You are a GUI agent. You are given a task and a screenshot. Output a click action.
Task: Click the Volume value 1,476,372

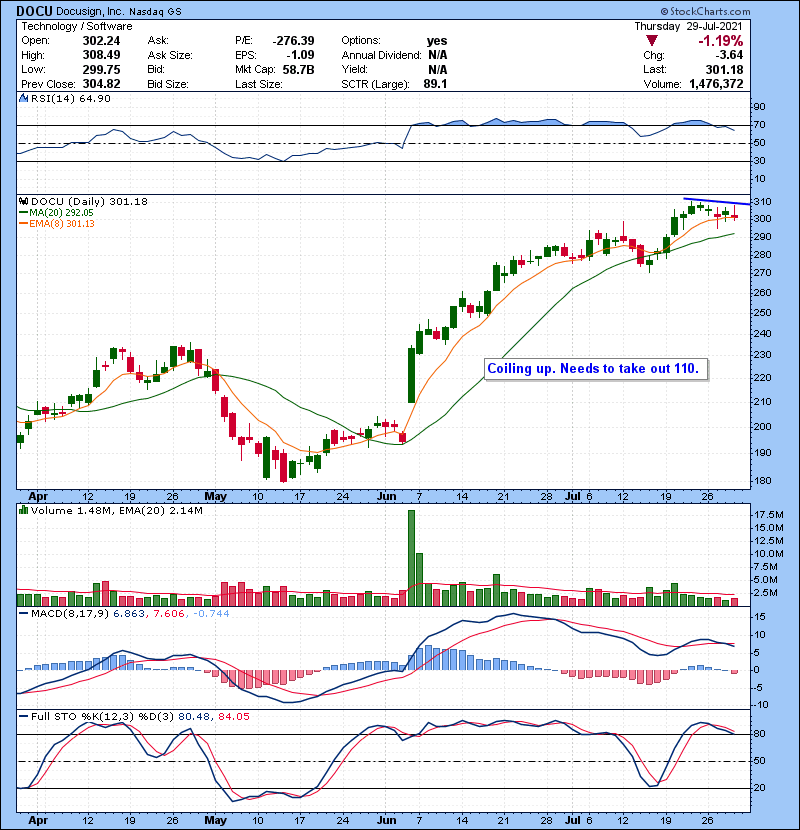click(x=716, y=84)
